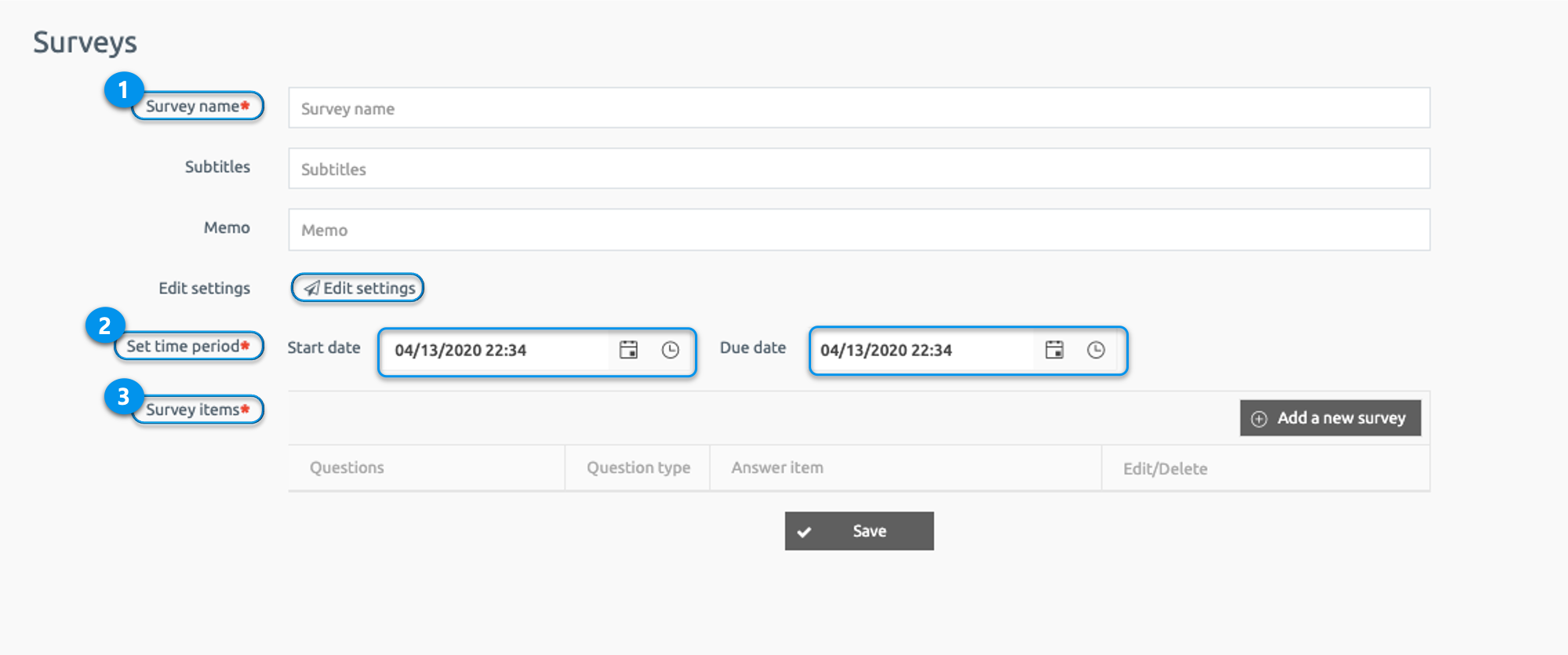Click the Edit/Delete column header

tap(1165, 469)
